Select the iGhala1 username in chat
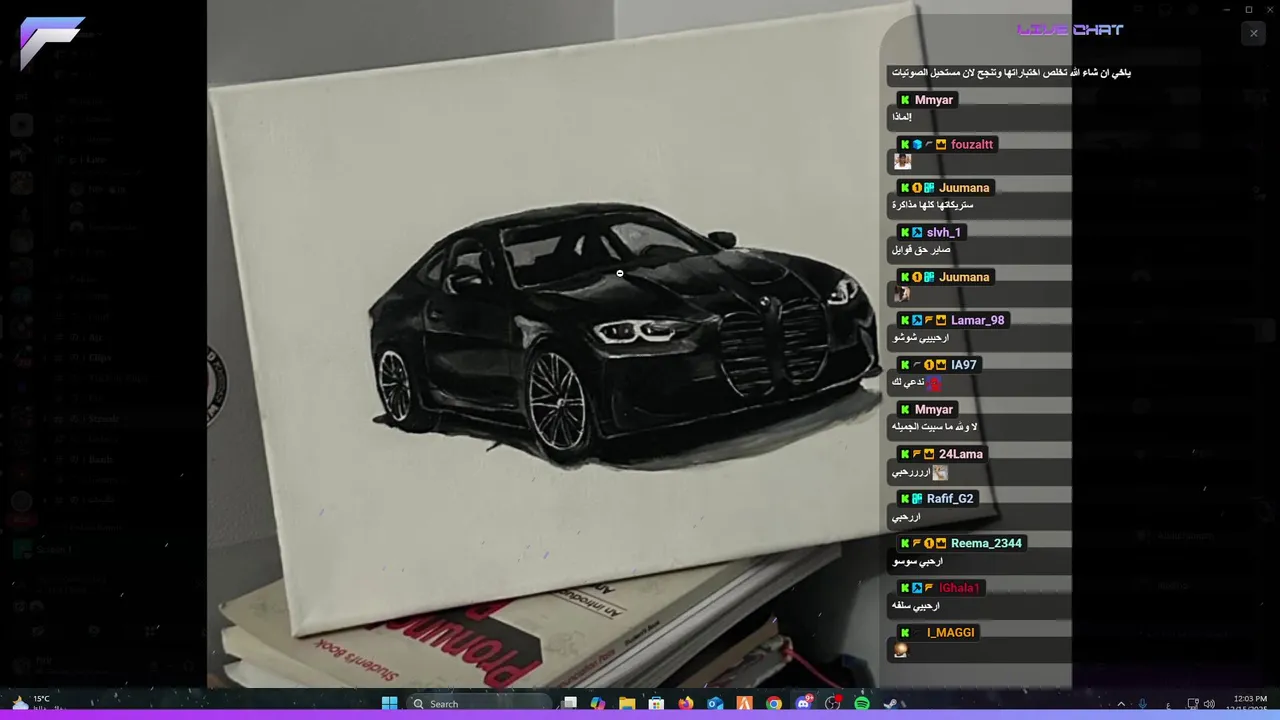The height and width of the screenshot is (720, 1280). click(959, 588)
